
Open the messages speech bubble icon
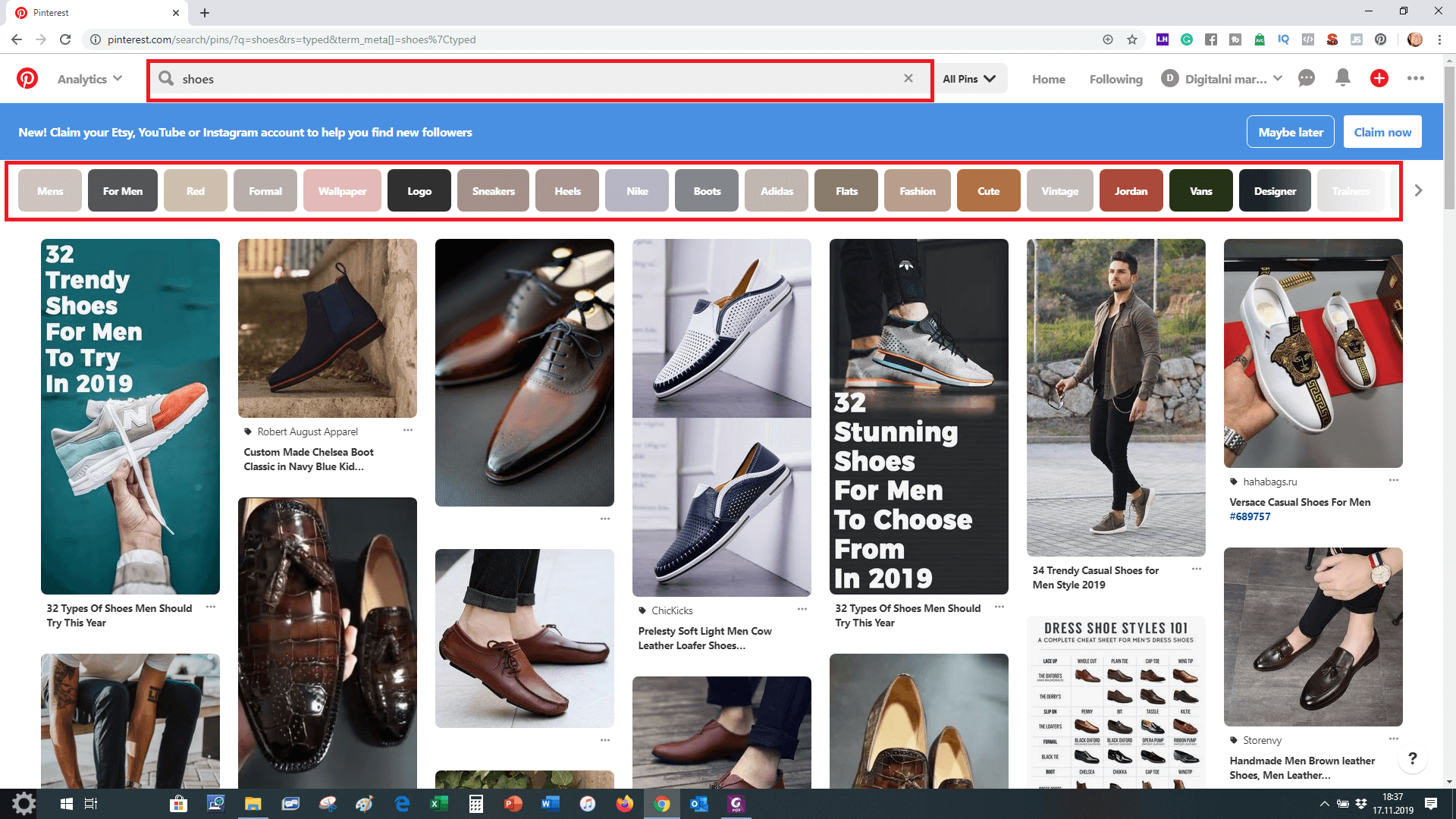tap(1306, 78)
